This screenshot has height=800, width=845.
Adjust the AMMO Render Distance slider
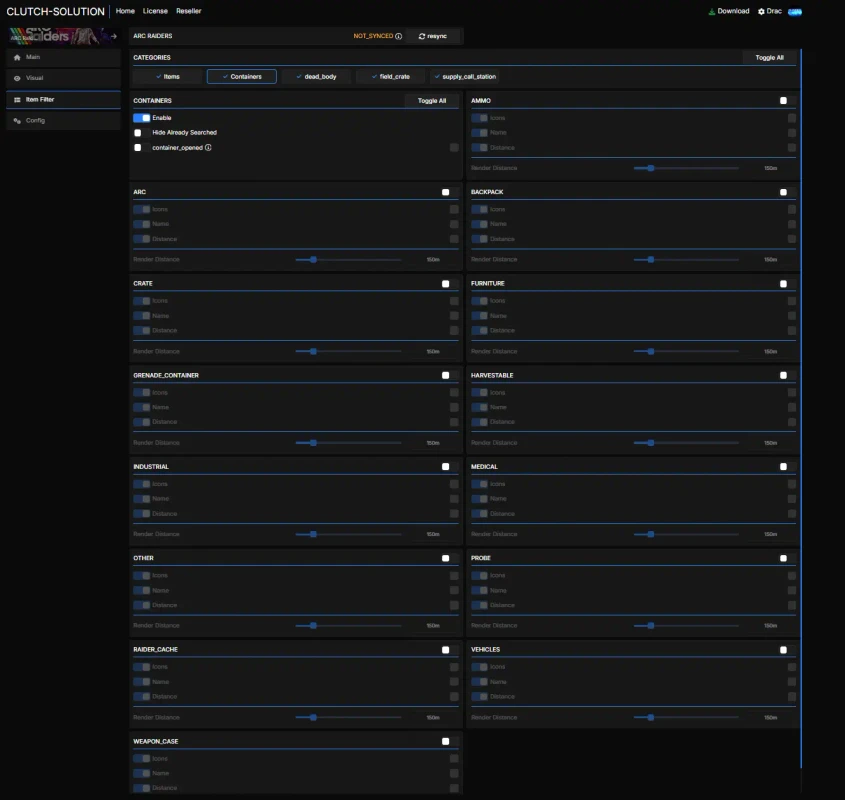(x=686, y=168)
